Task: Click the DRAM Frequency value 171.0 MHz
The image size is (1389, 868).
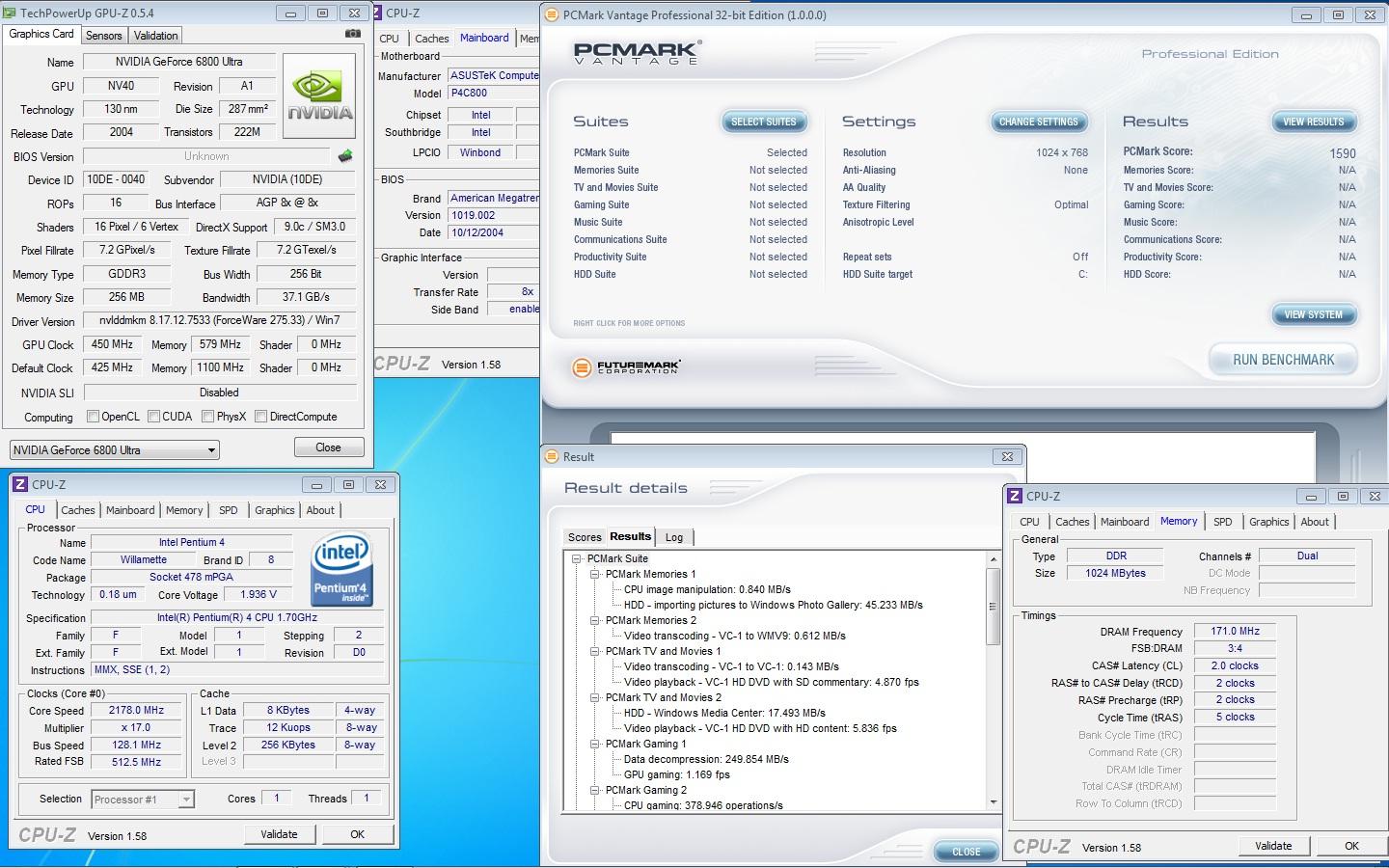Action: [1235, 631]
